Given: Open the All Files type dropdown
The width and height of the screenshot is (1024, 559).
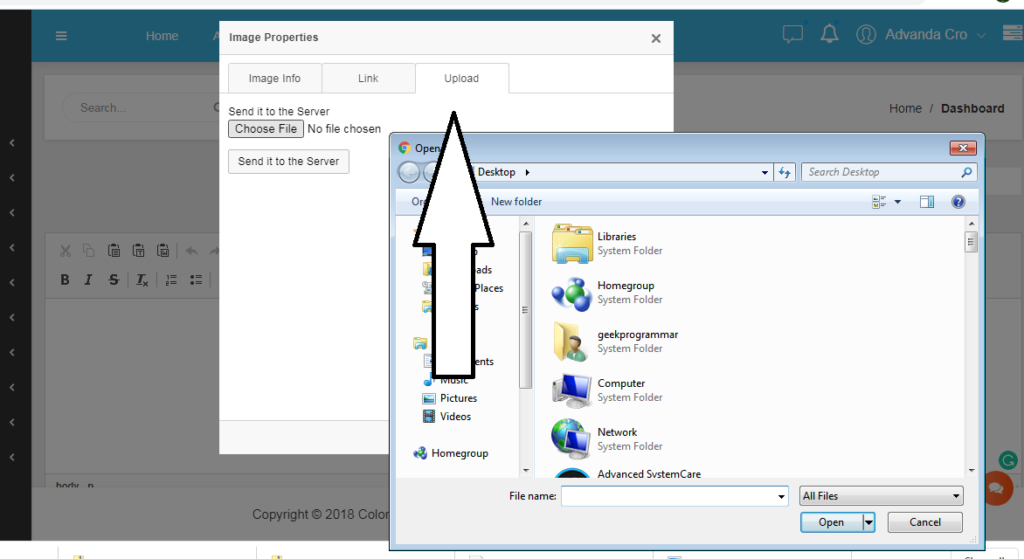Looking at the screenshot, I should click(881, 496).
